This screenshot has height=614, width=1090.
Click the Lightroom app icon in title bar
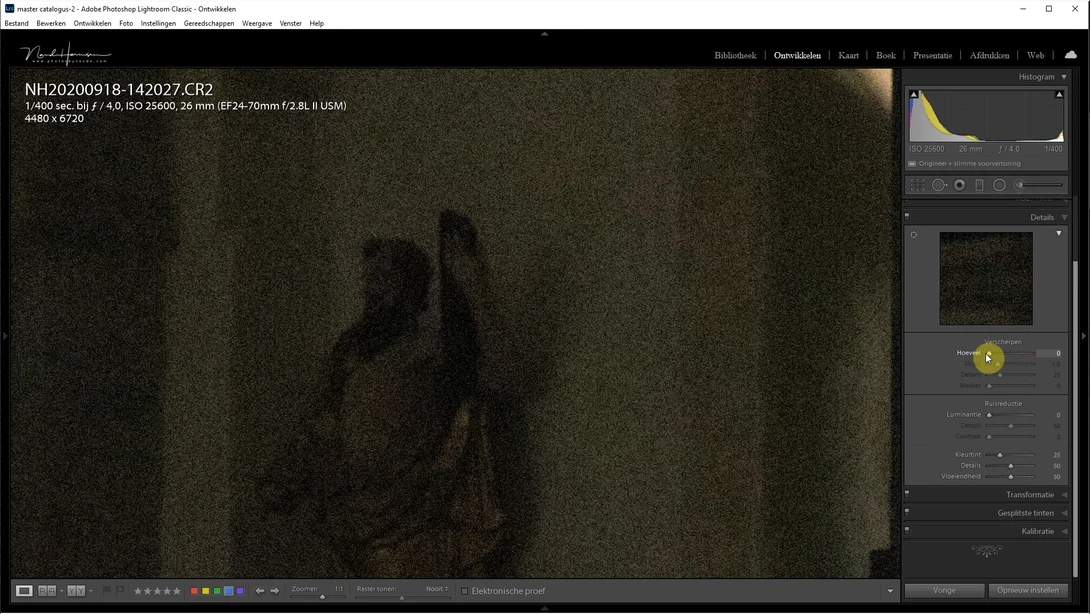point(9,8)
